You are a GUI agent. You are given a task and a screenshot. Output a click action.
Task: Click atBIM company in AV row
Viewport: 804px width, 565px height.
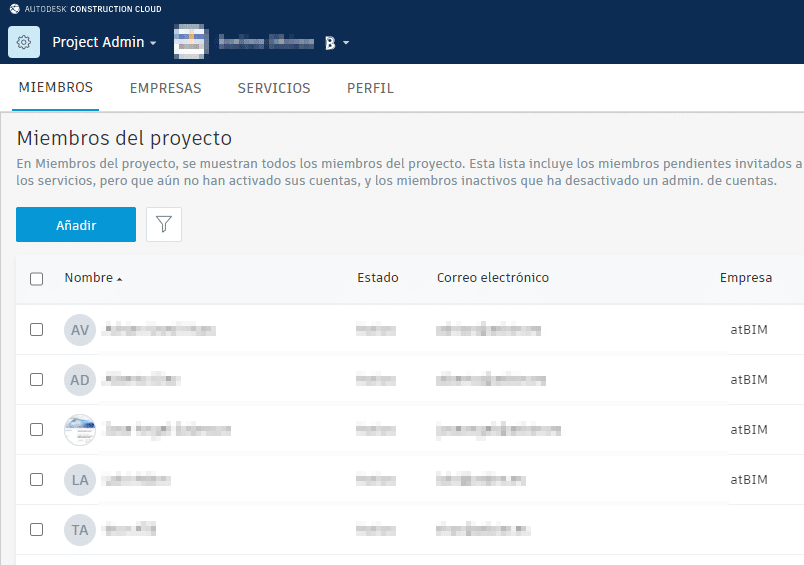[749, 330]
